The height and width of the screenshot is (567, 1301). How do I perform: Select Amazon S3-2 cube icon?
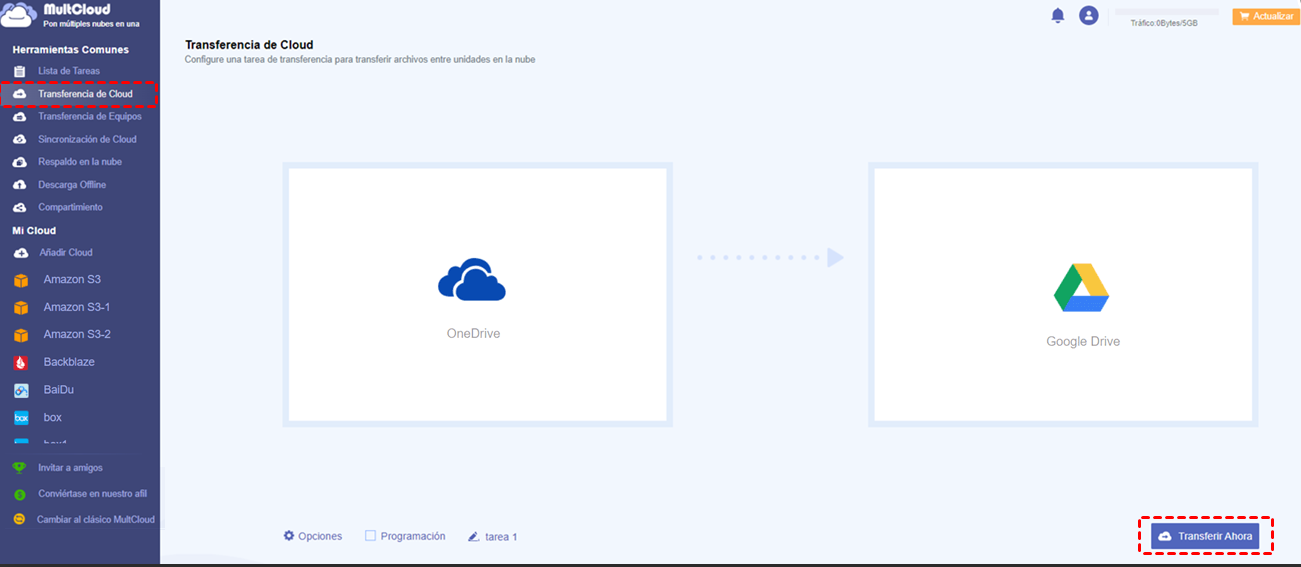21,335
